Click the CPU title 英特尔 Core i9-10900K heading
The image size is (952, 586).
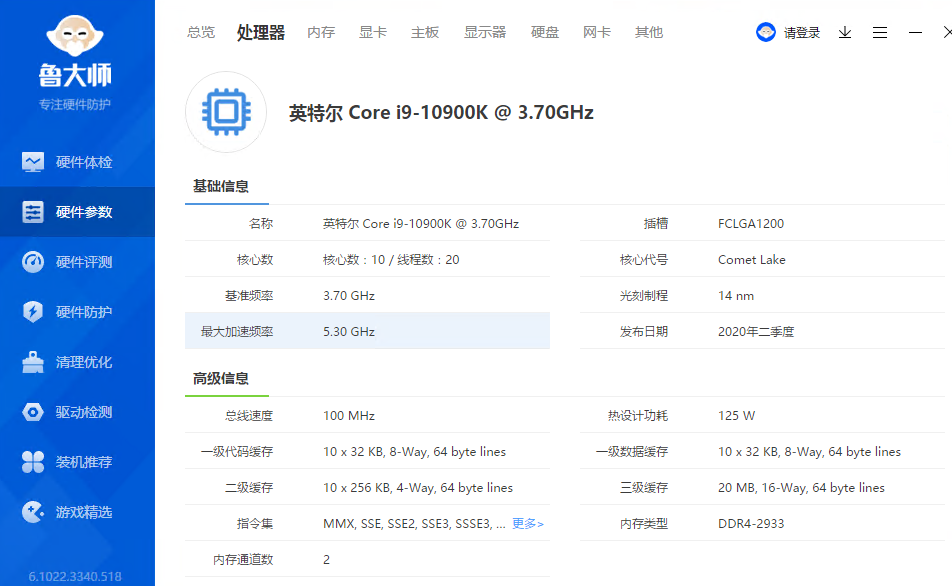click(441, 113)
